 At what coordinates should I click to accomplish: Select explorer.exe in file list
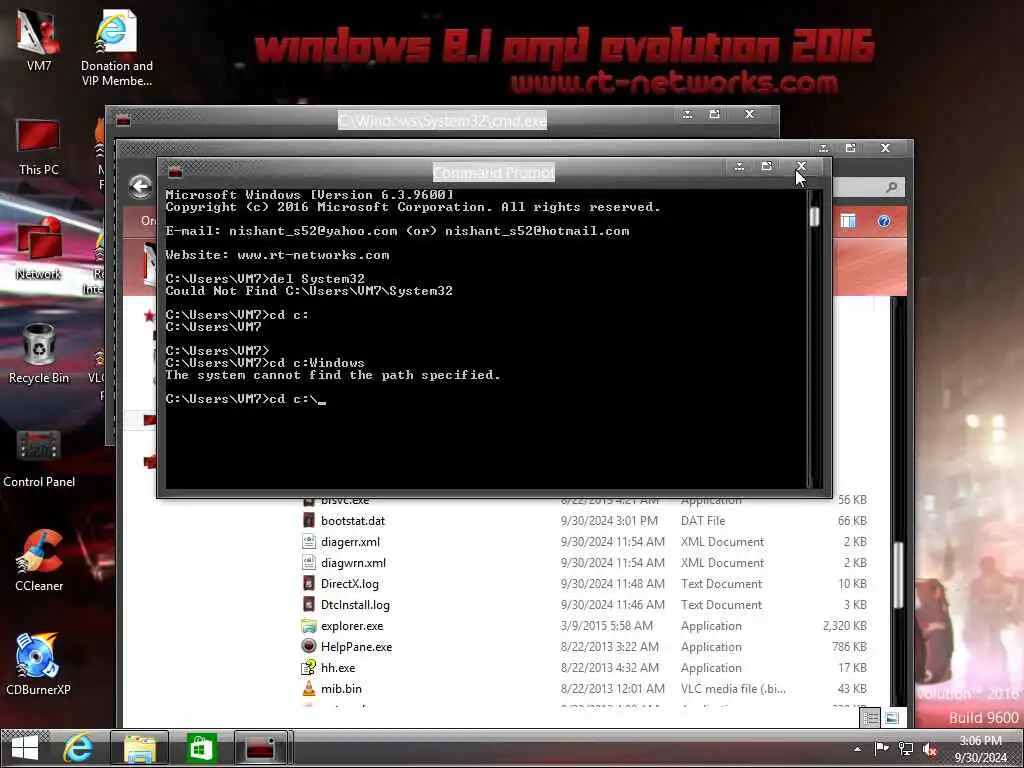tap(352, 626)
